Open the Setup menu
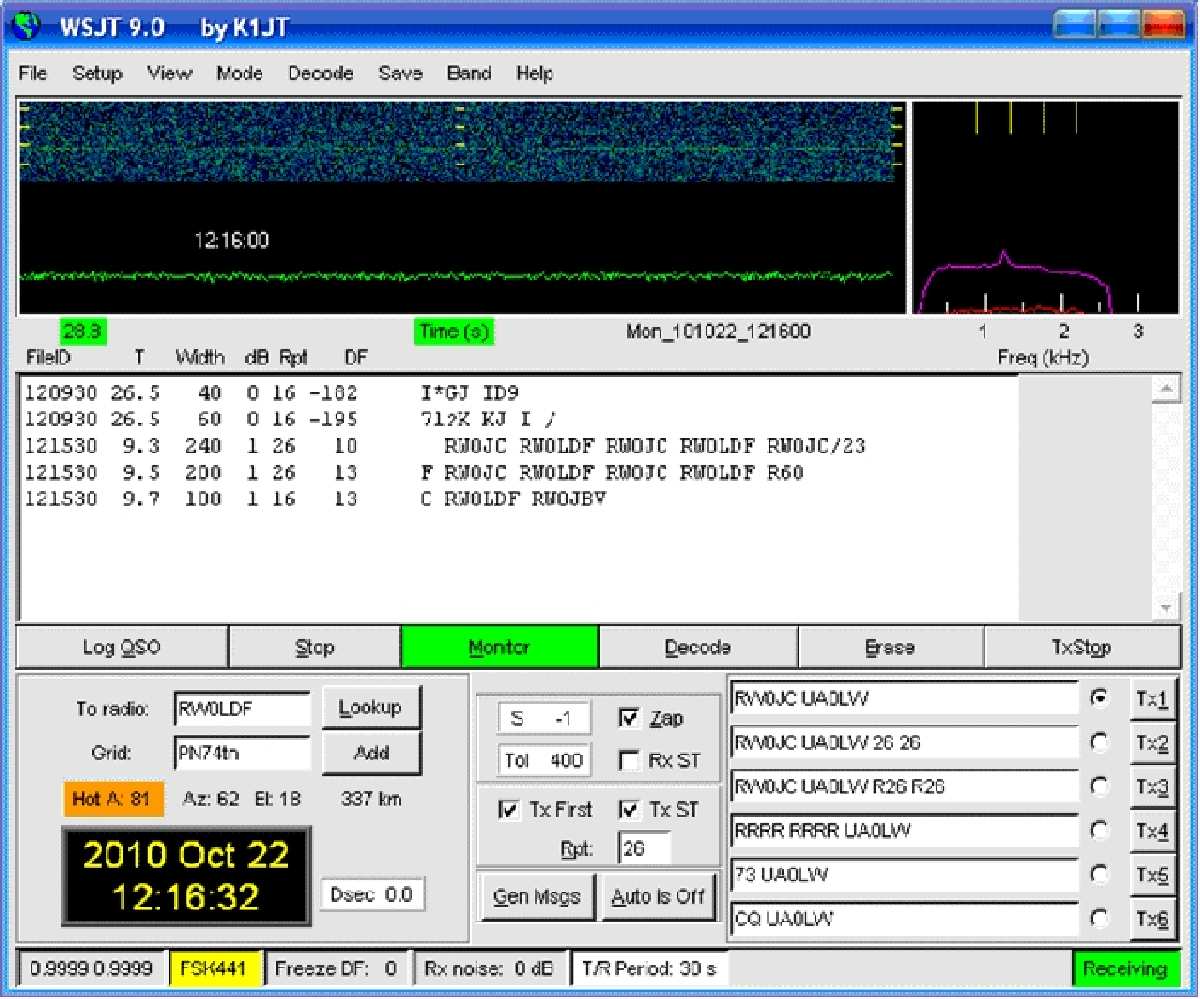The width and height of the screenshot is (1200, 999). pyautogui.click(x=97, y=73)
